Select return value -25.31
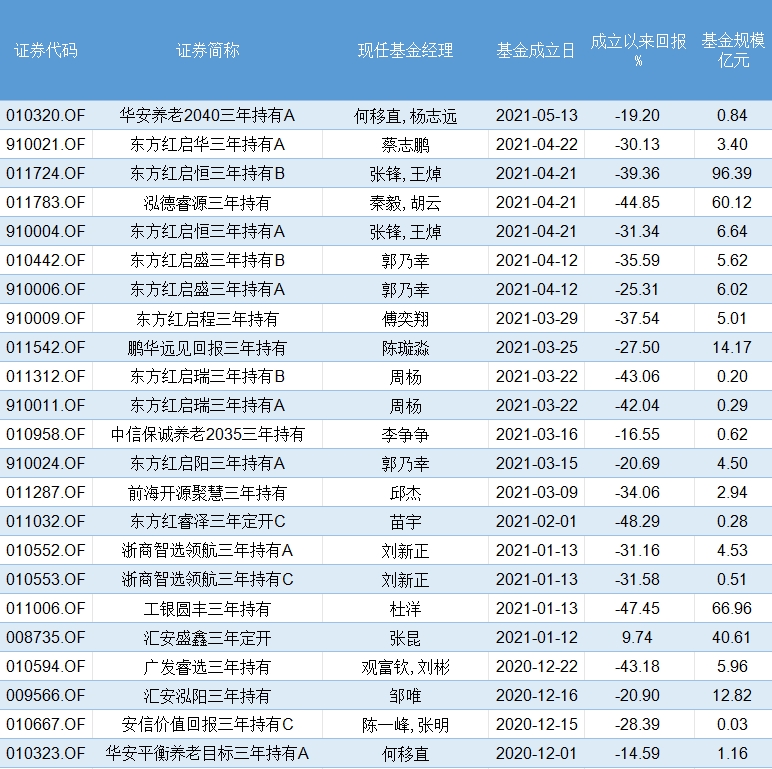 click(x=637, y=290)
